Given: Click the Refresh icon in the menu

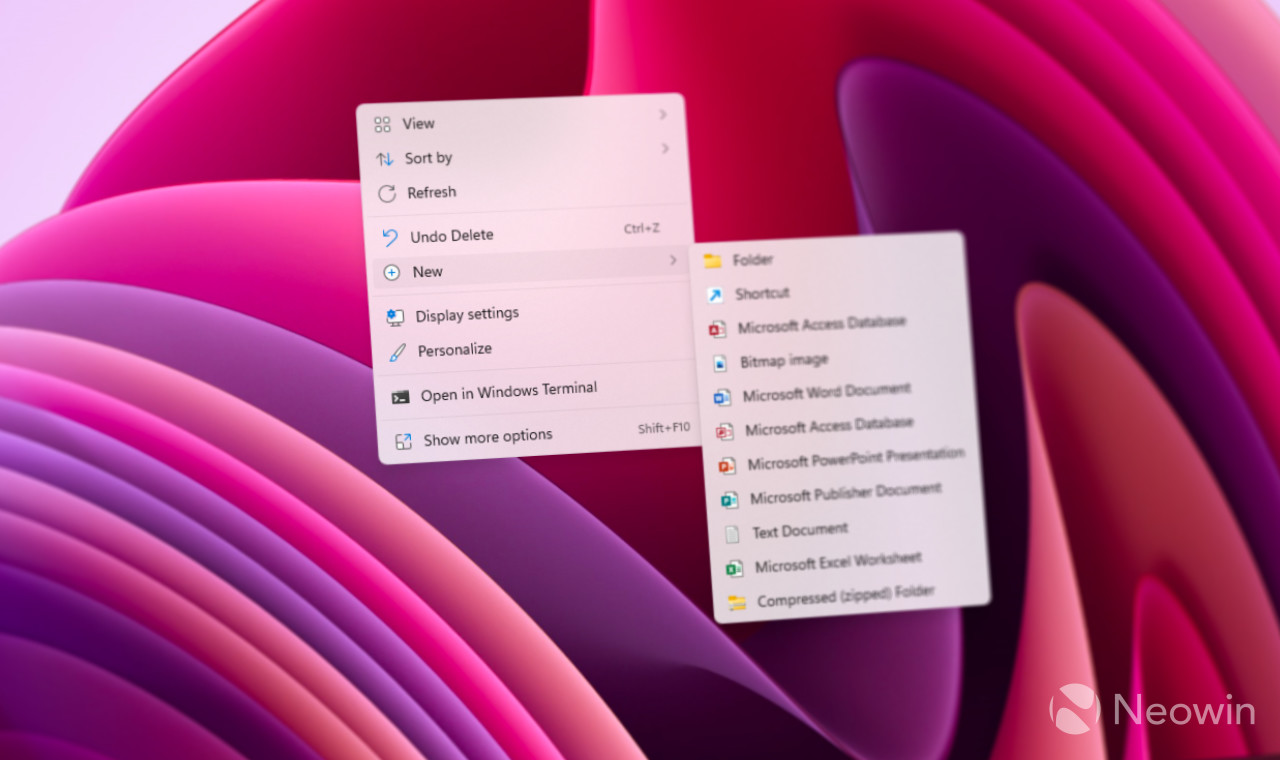Looking at the screenshot, I should [x=388, y=193].
